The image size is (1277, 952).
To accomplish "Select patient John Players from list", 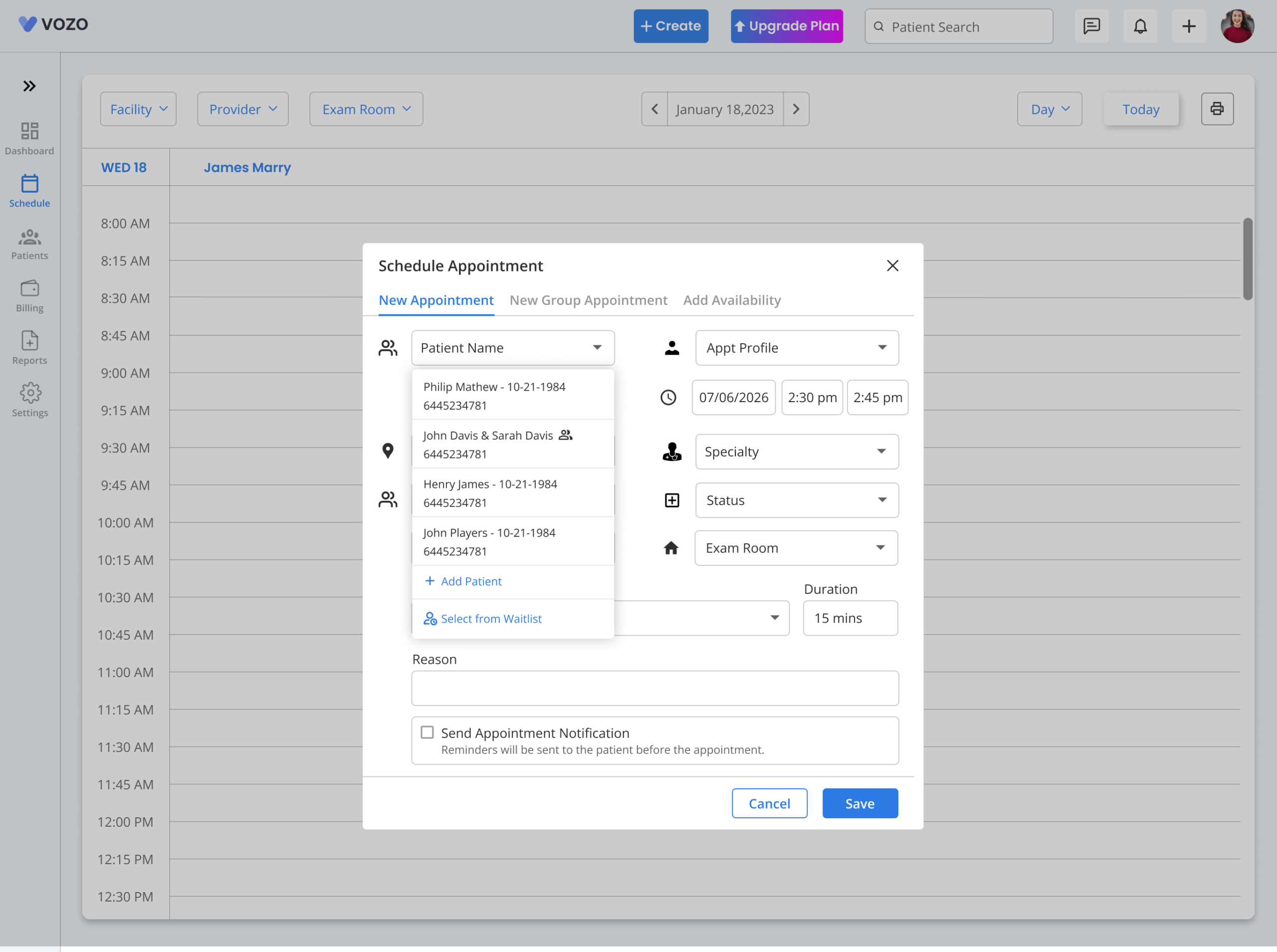I will 513,541.
